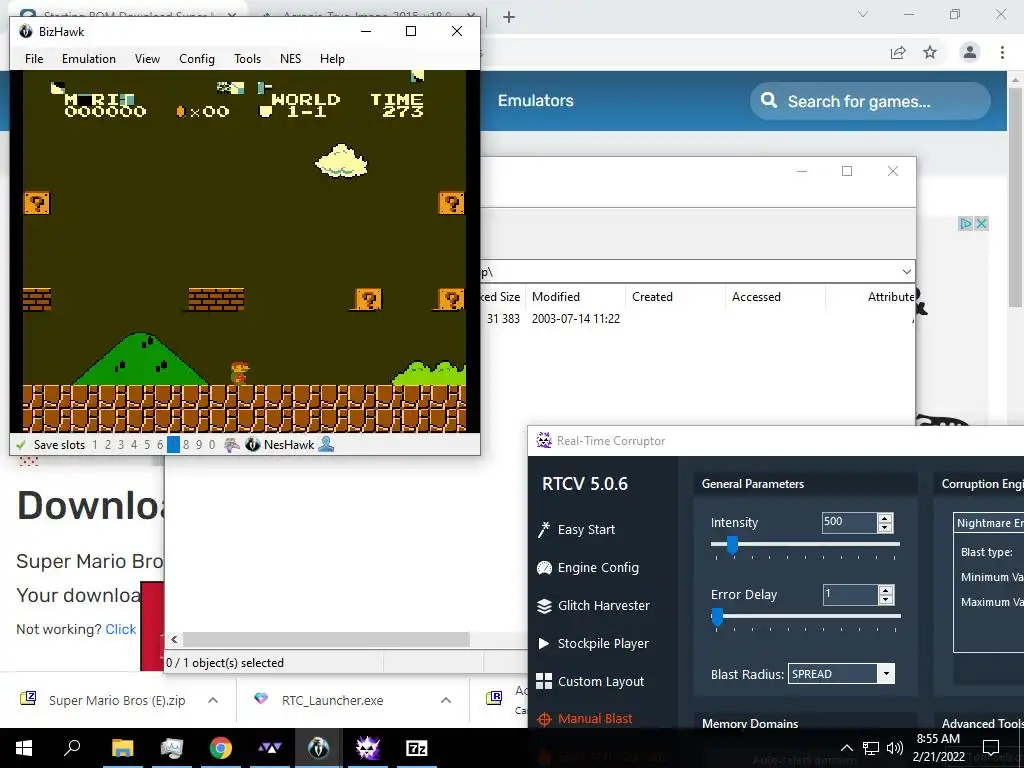
Task: Click the 7-Zip horizontal scrollbar thumb
Action: pyautogui.click(x=326, y=639)
